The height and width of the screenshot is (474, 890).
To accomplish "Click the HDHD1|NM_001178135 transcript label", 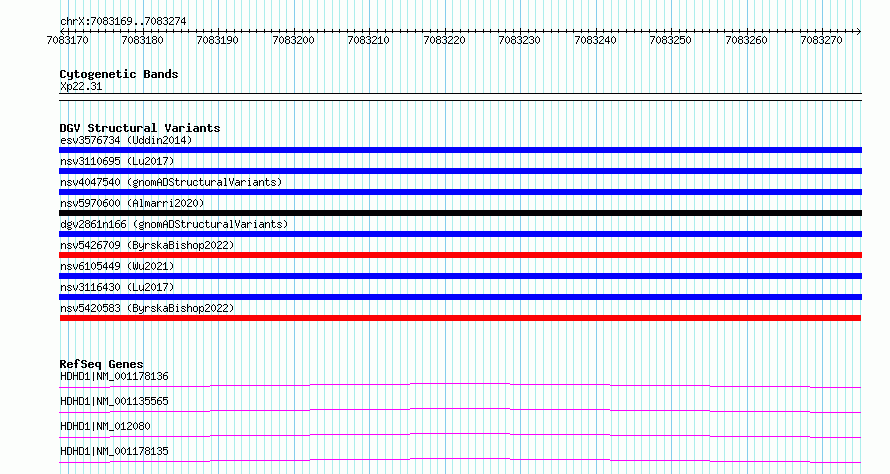I will (x=114, y=451).
